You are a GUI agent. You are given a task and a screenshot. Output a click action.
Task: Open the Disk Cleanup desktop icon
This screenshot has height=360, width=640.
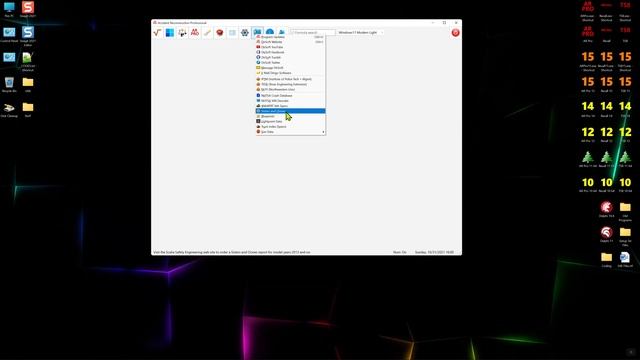pyautogui.click(x=9, y=110)
